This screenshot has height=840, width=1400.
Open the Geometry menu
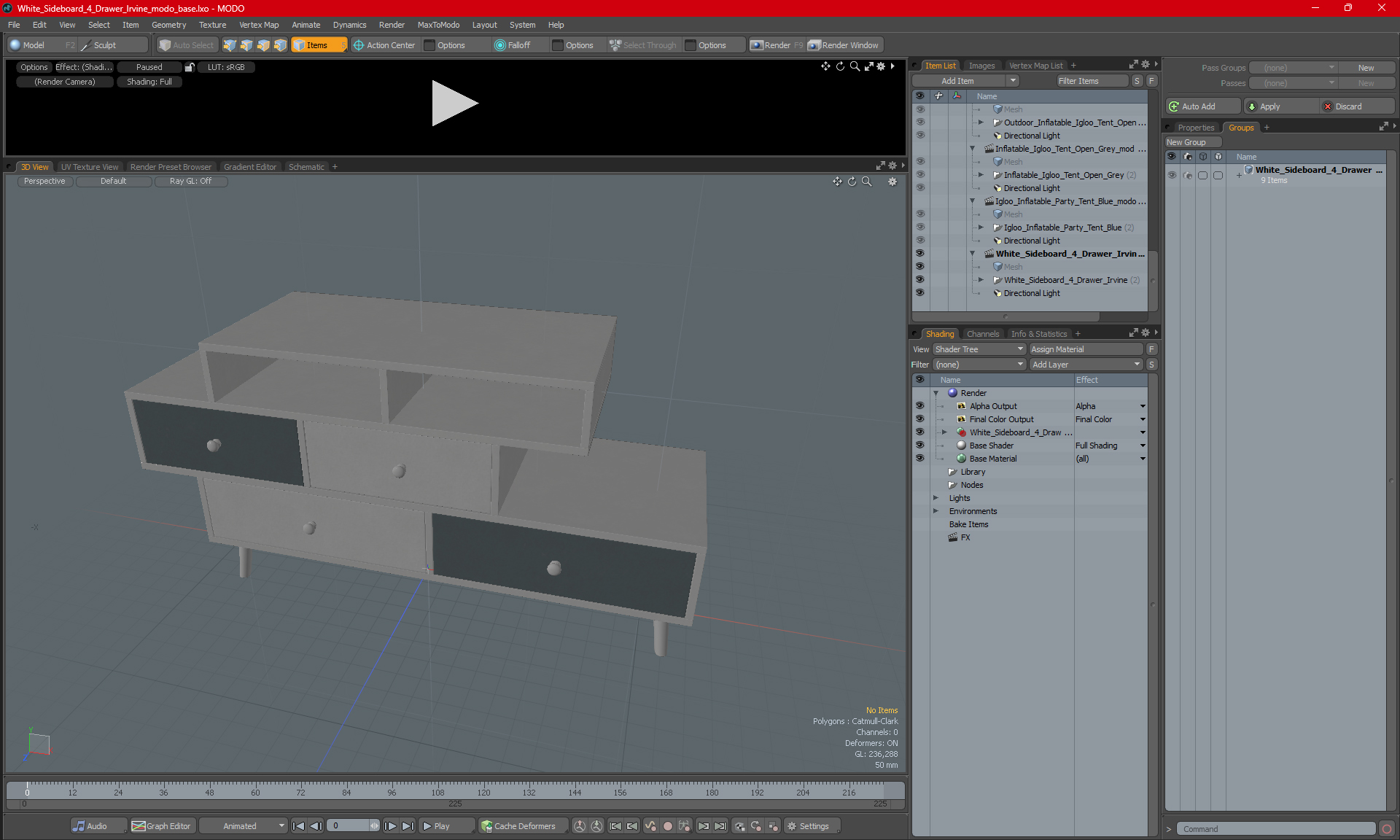click(x=168, y=25)
